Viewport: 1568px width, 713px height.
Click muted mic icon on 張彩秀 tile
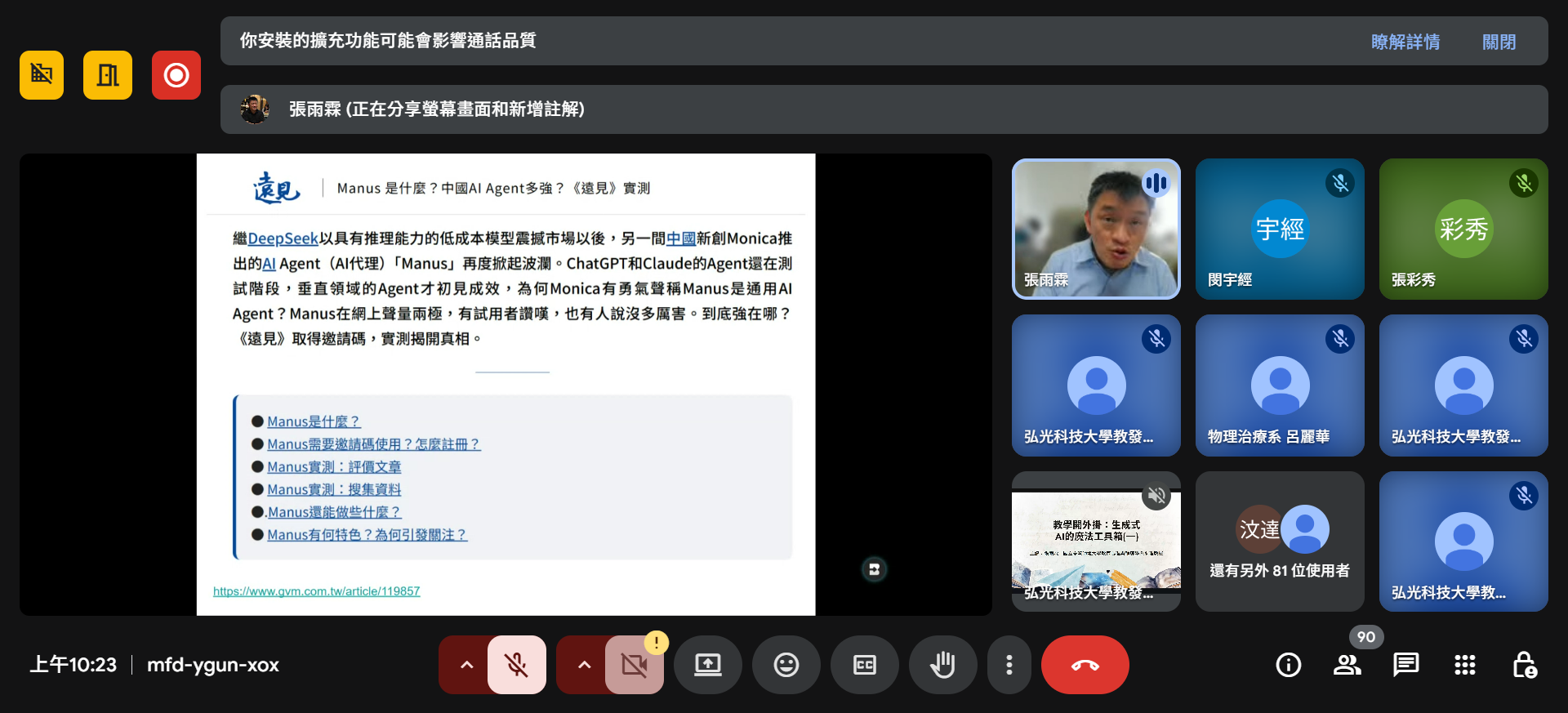pyautogui.click(x=1524, y=183)
